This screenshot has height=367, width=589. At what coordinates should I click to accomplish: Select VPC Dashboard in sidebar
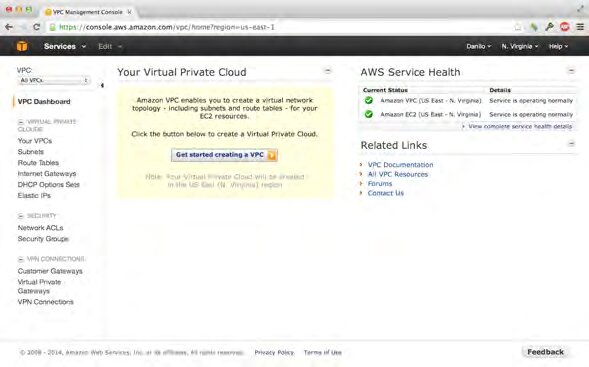[x=44, y=101]
